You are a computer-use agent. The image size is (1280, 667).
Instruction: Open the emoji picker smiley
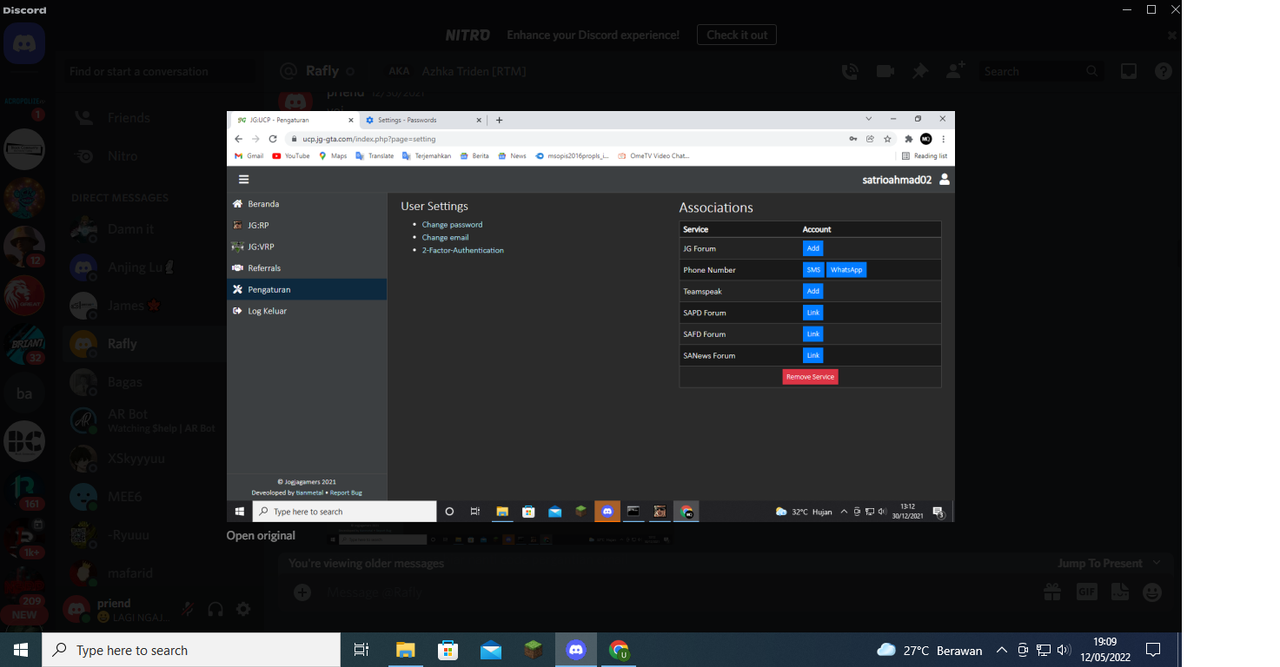(x=1152, y=592)
